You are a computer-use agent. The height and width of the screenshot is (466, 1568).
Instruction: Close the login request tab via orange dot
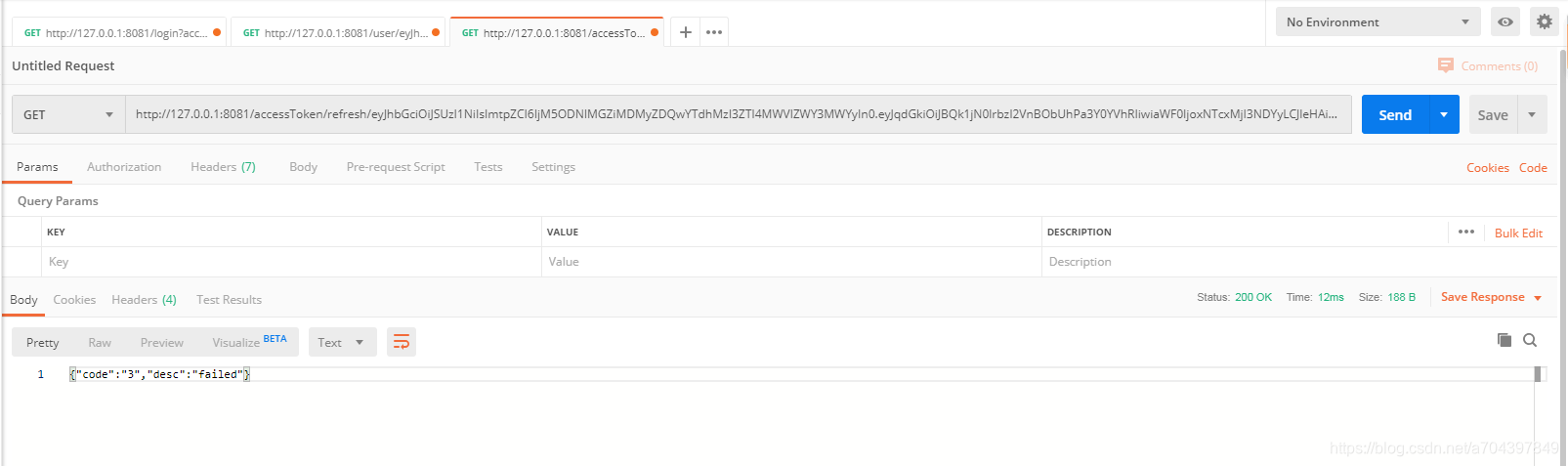[216, 32]
